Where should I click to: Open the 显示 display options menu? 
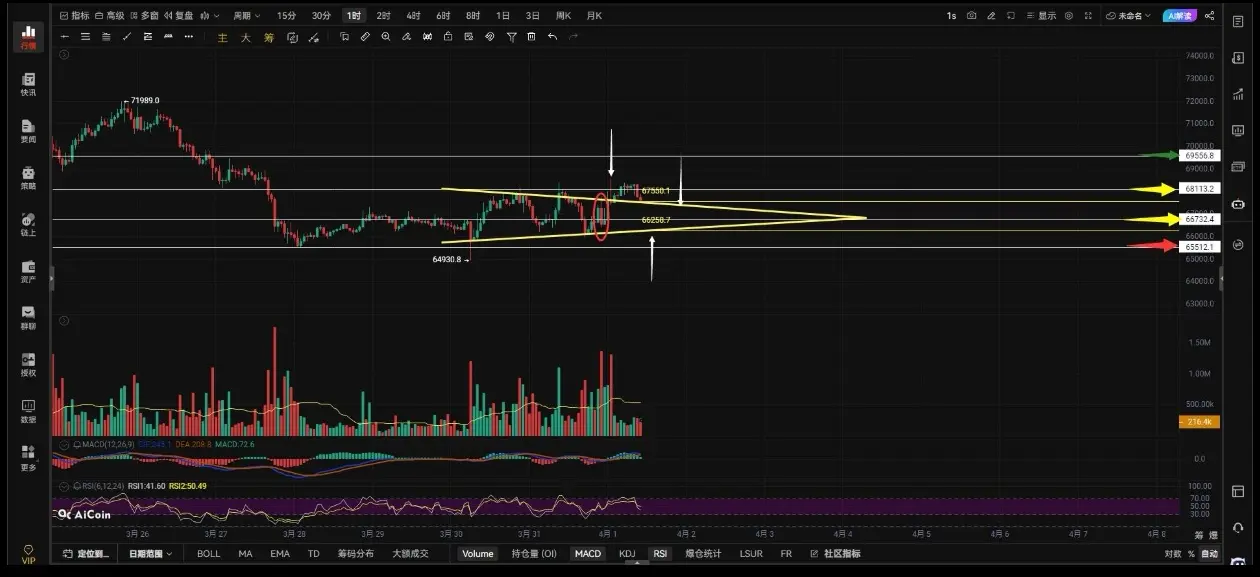click(1041, 16)
